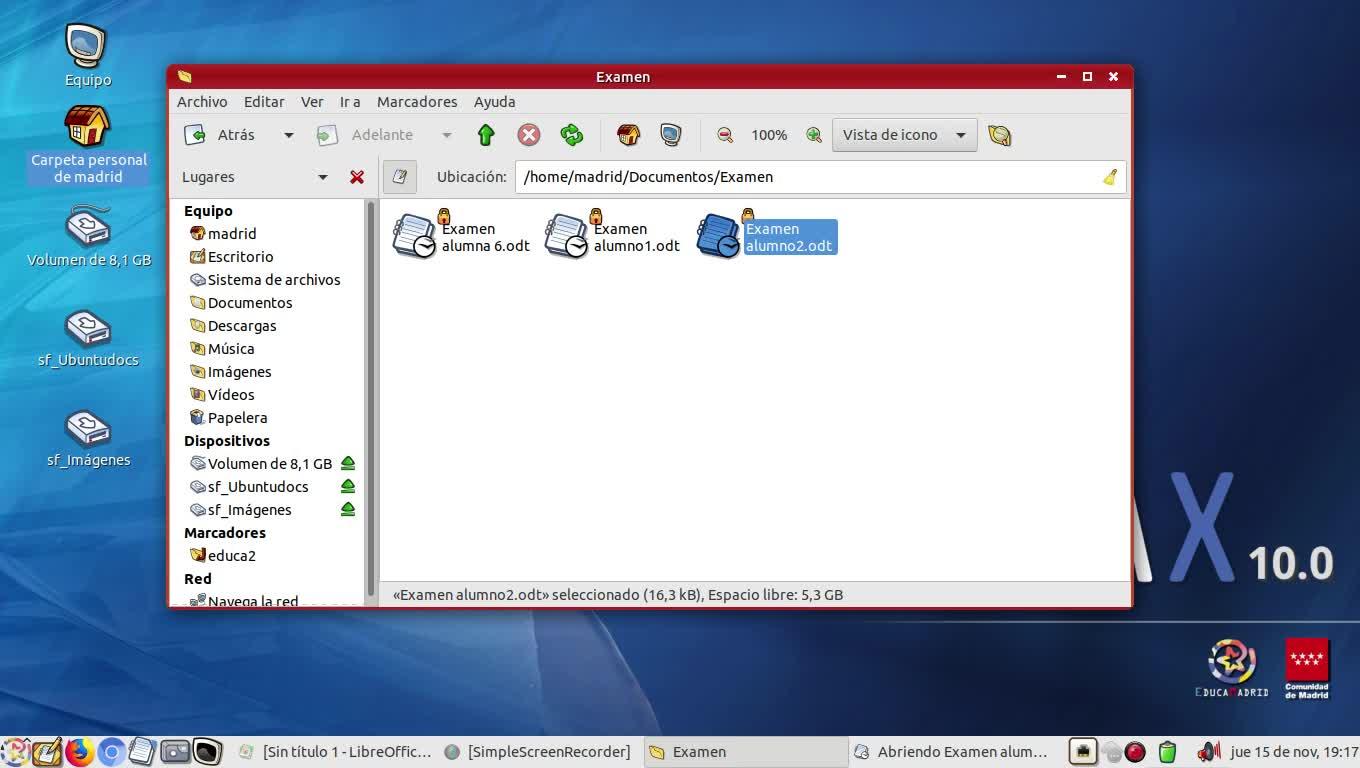Select the Examen alumno1.odt file
Image resolution: width=1360 pixels, height=768 pixels.
[612, 237]
